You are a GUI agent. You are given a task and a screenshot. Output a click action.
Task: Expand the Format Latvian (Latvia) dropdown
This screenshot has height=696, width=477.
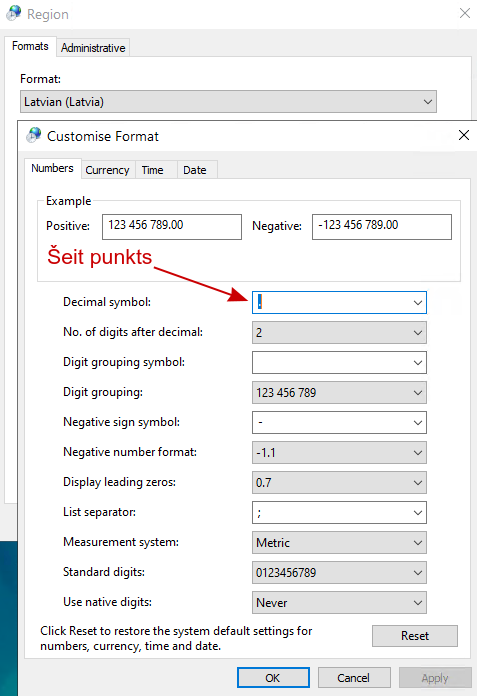229,102
